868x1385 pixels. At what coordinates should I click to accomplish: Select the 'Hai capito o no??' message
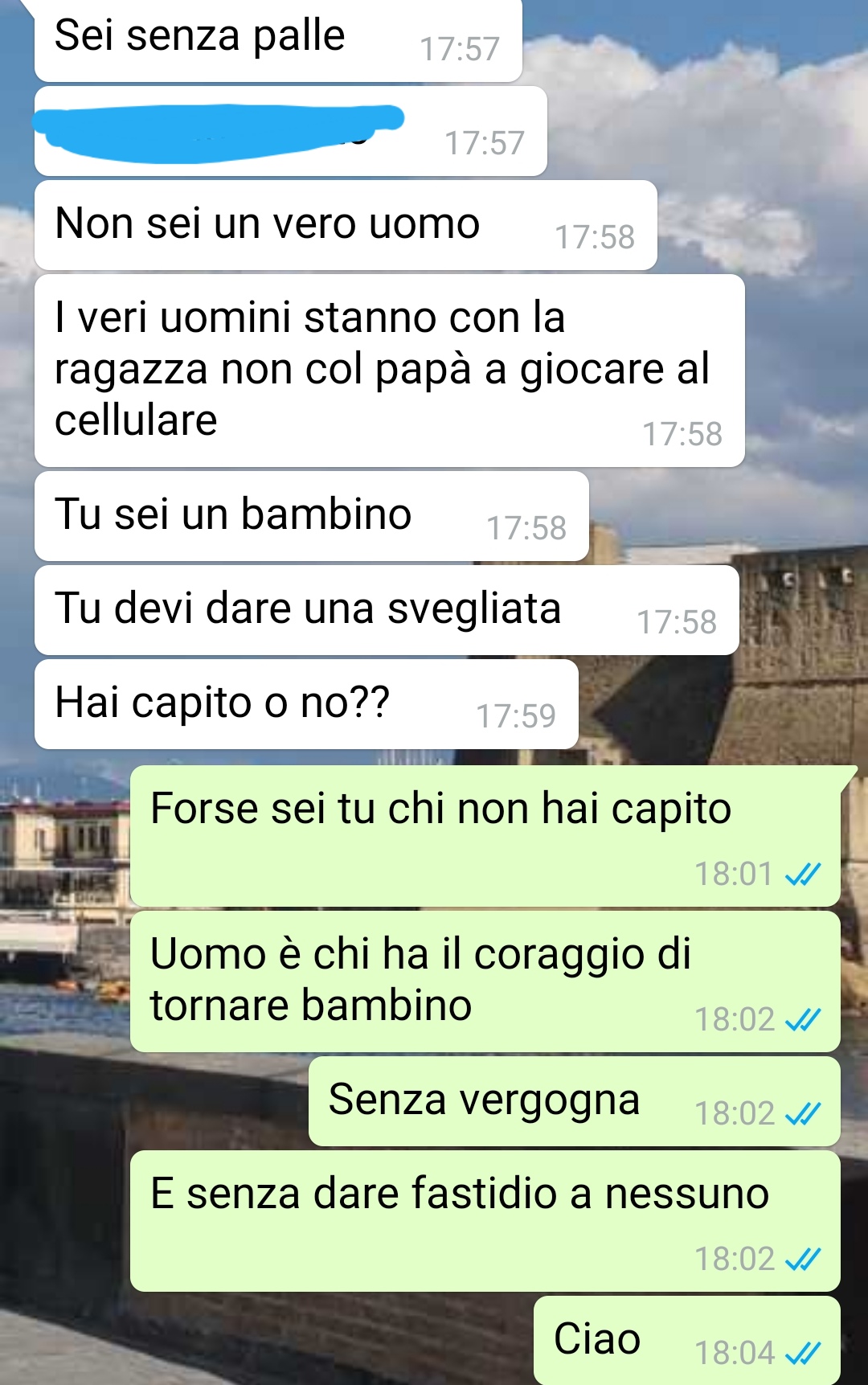pos(306,704)
